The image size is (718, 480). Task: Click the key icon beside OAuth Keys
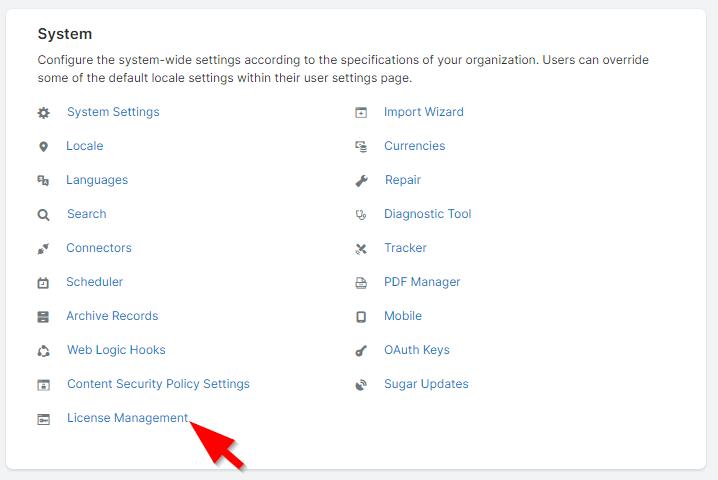361,351
